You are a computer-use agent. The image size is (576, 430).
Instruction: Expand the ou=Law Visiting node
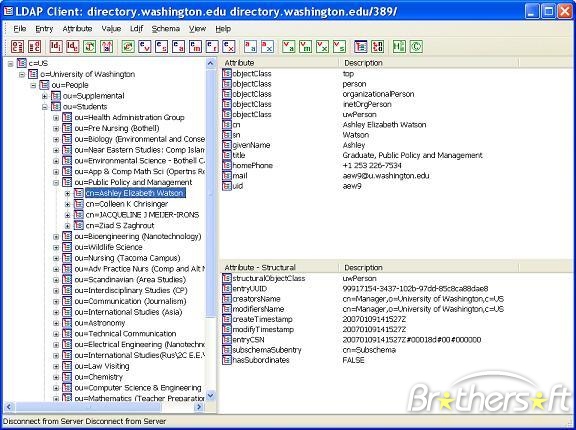click(56, 366)
